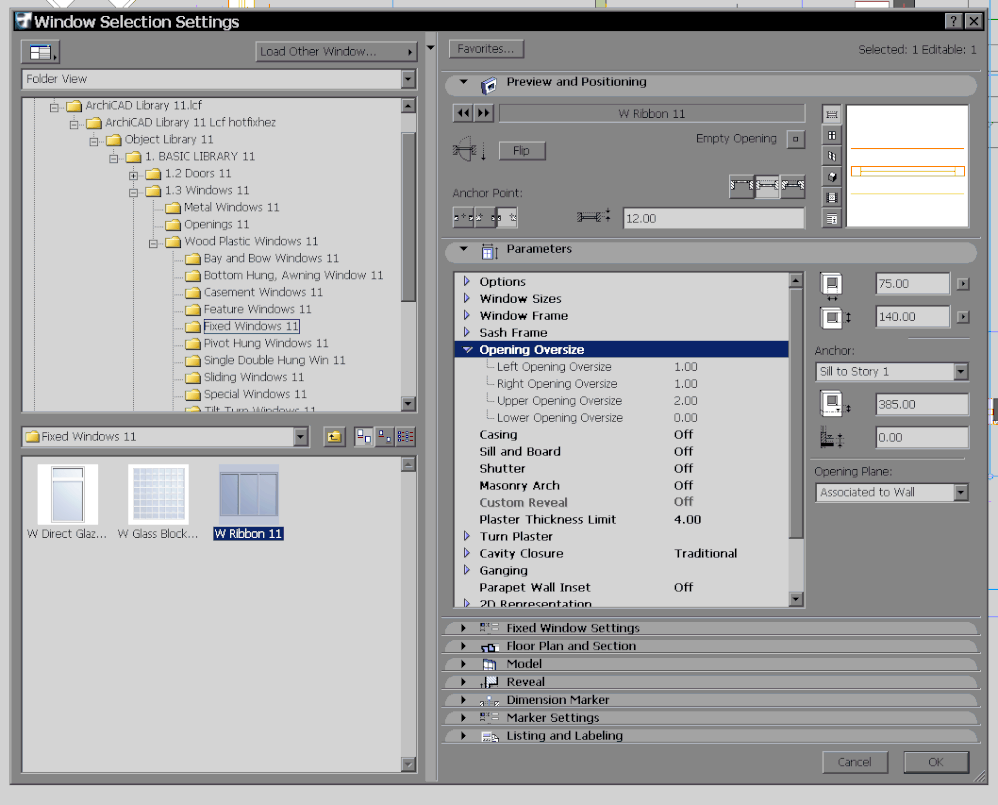Image resolution: width=998 pixels, height=805 pixels.
Task: Select the rightmost reveal type toggle button
Action: [x=793, y=186]
